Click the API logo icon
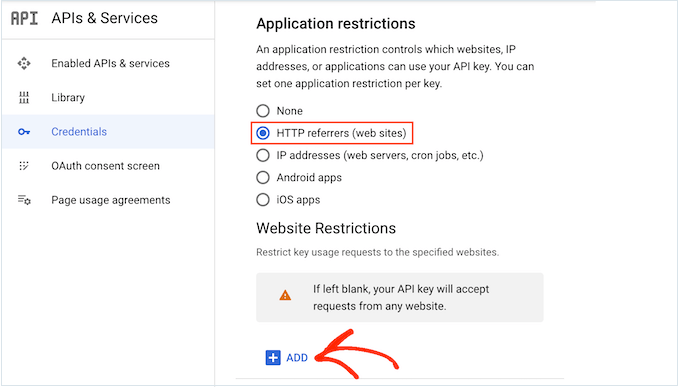Image resolution: width=680 pixels, height=387 pixels. click(24, 18)
